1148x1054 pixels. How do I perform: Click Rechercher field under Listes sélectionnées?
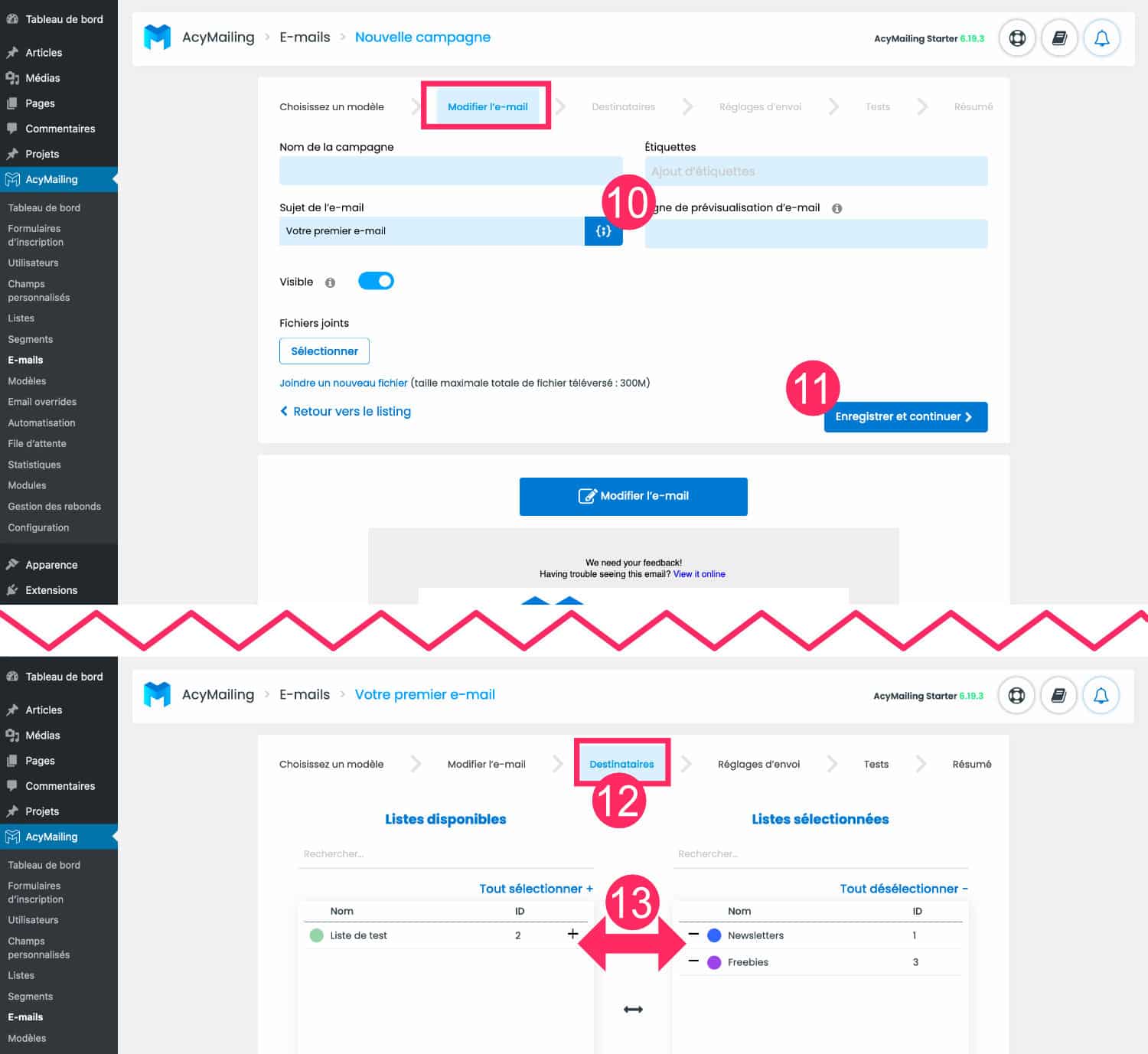click(x=820, y=854)
